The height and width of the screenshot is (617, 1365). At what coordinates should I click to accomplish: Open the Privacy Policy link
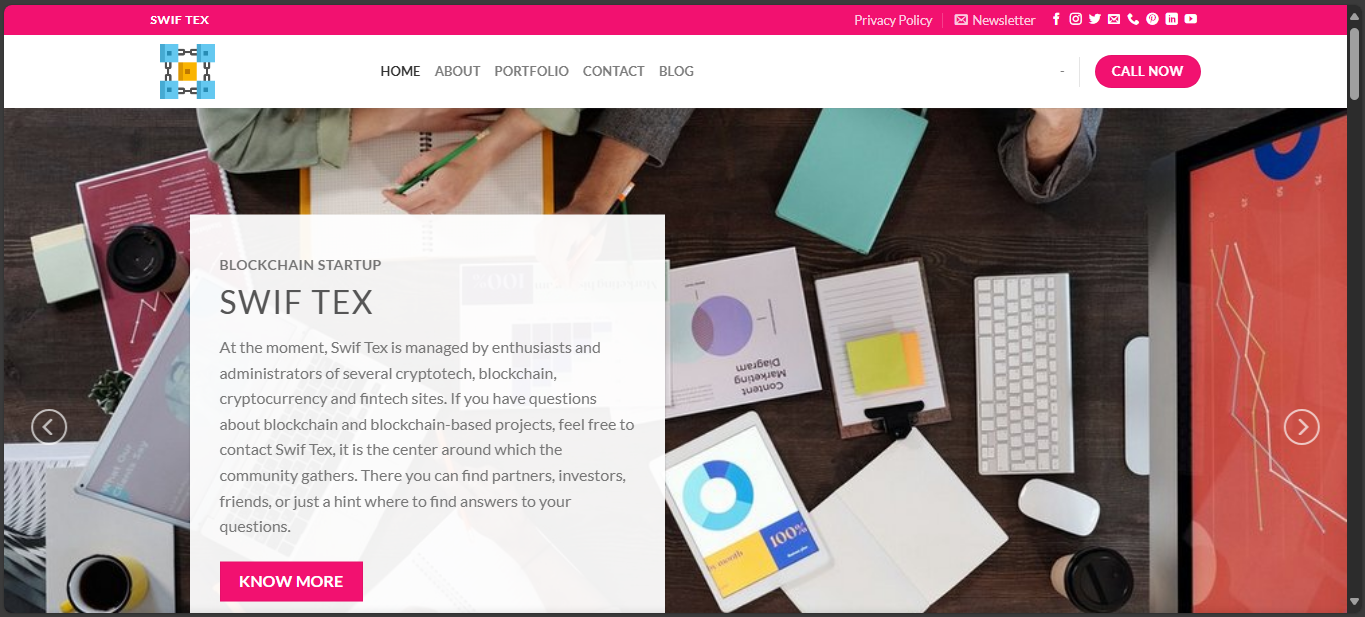[893, 20]
